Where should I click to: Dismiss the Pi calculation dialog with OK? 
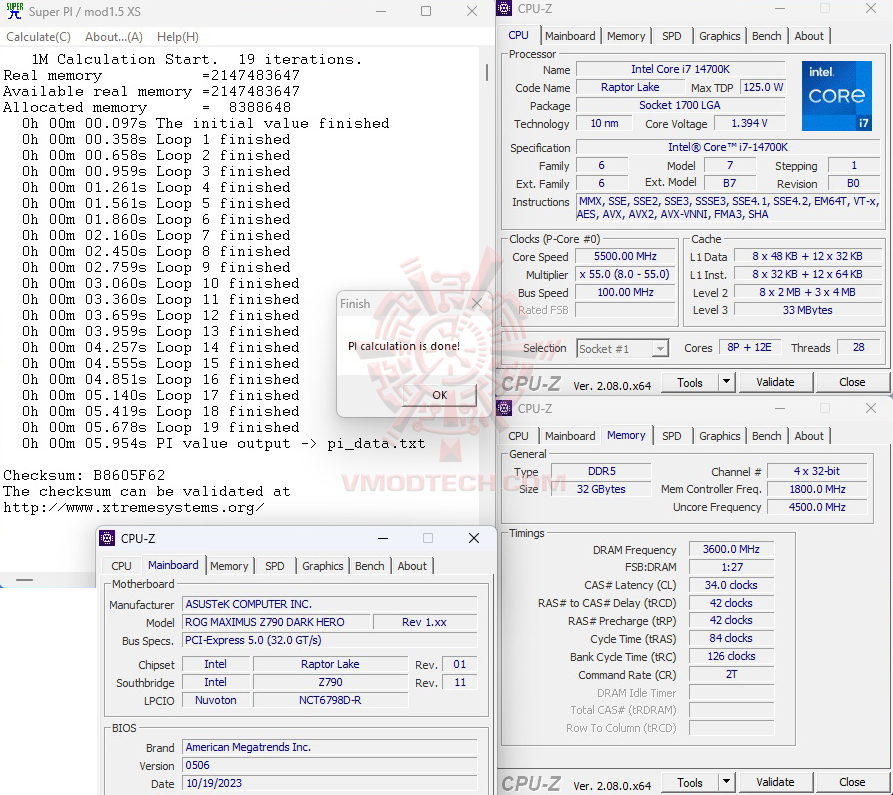coord(438,395)
